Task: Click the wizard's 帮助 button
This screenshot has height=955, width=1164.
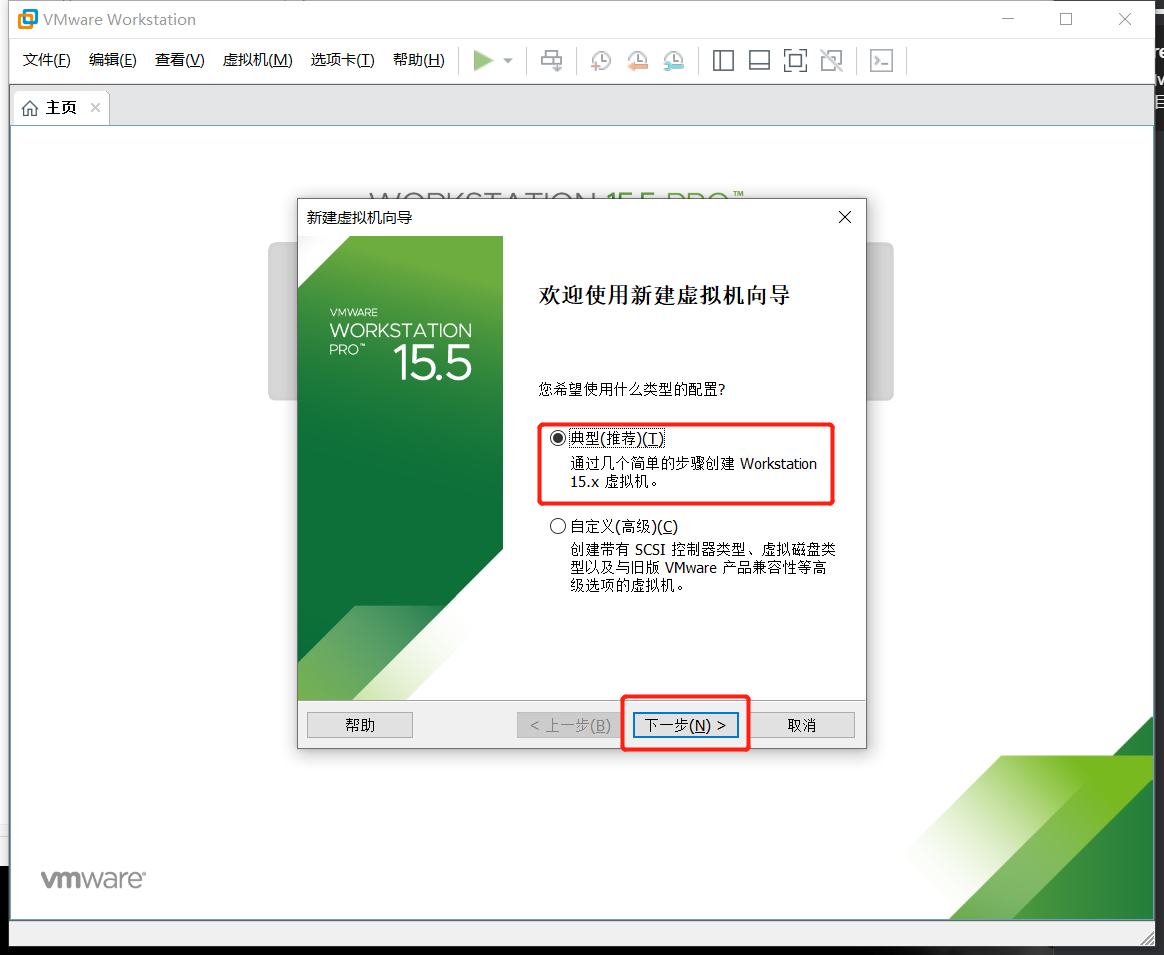Action: 359,724
